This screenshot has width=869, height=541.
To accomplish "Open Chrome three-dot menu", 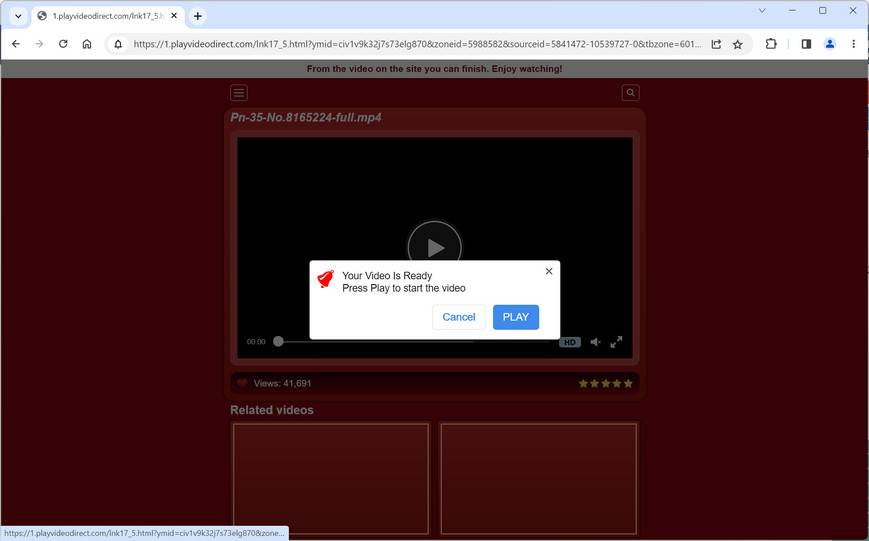I will 853,44.
